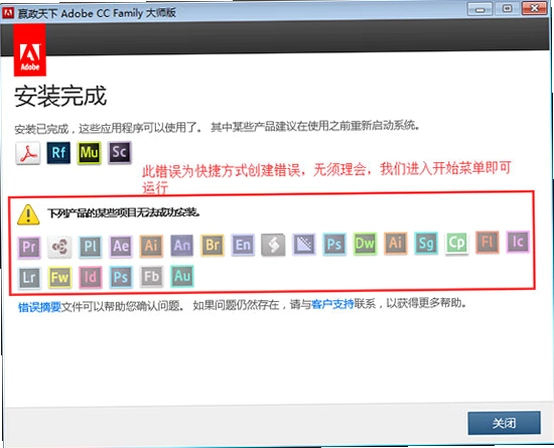Click the yellow warning triangle icon
Viewport: 554px width, 448px height.
28,214
